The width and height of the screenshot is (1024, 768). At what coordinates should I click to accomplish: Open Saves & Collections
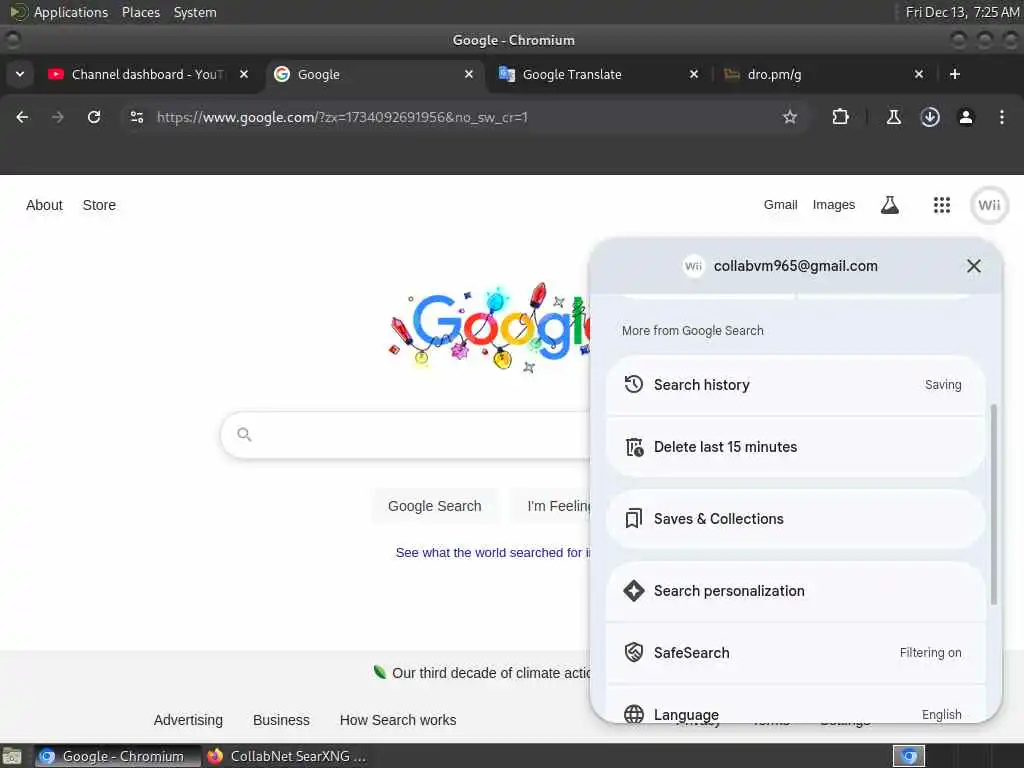coord(795,519)
